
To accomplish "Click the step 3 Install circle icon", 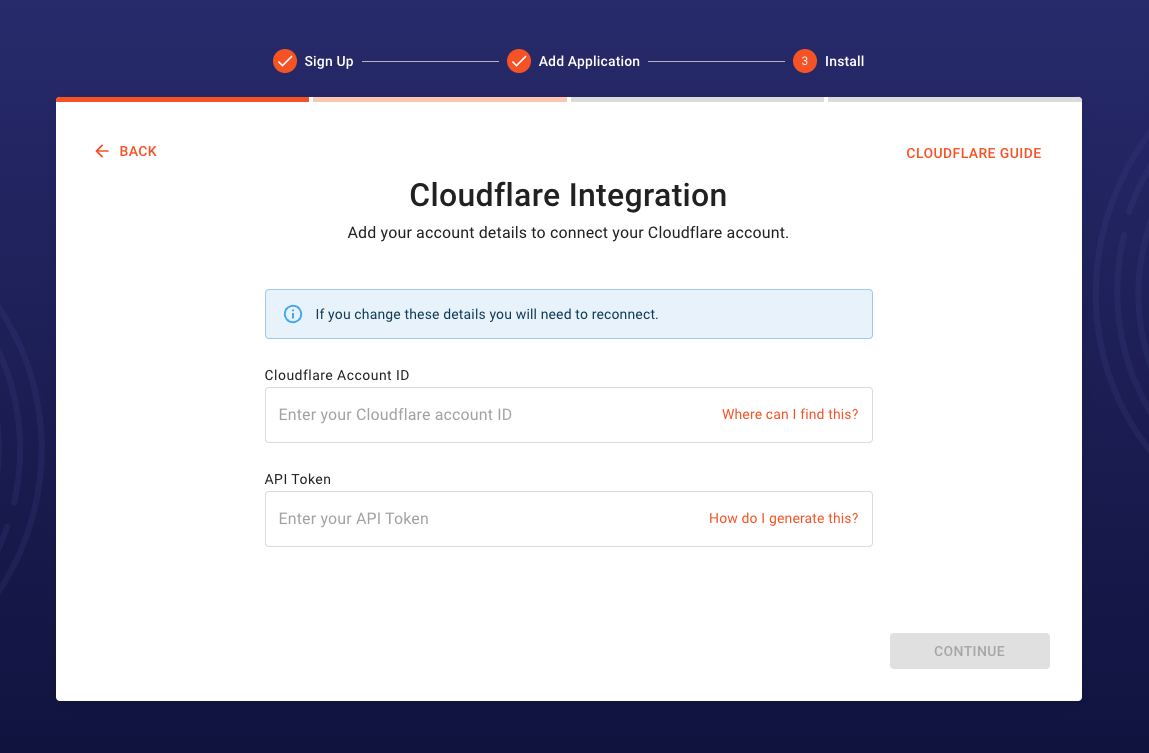I will coord(805,62).
